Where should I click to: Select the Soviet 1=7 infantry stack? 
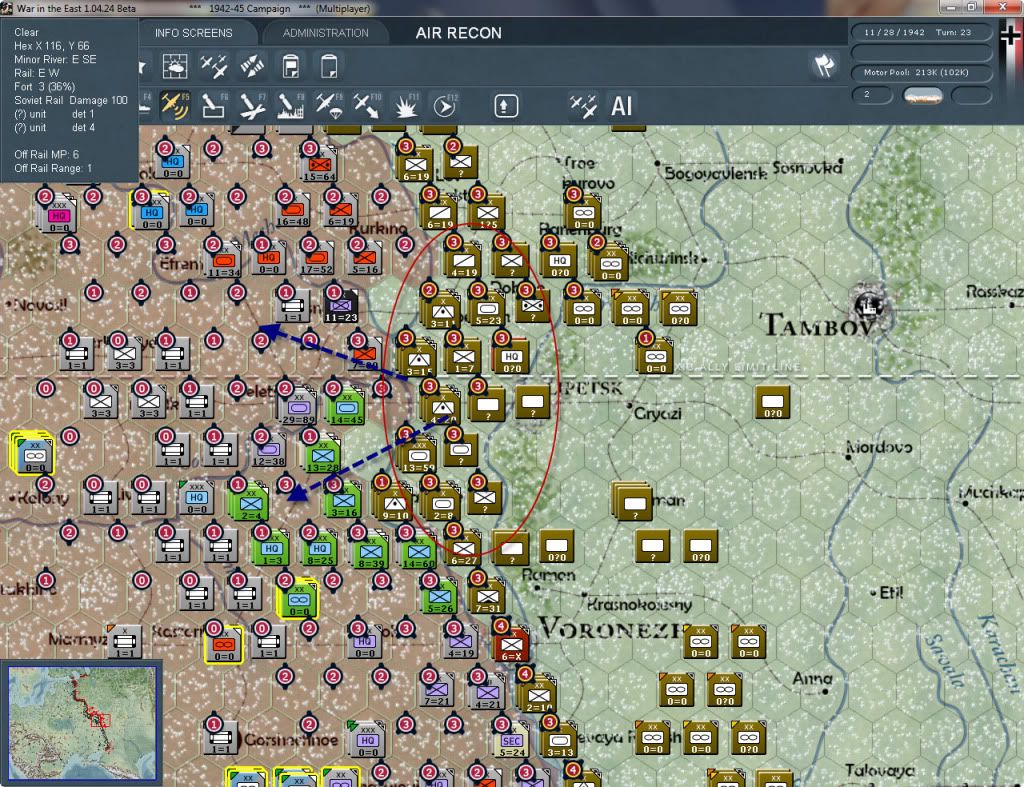pos(464,357)
